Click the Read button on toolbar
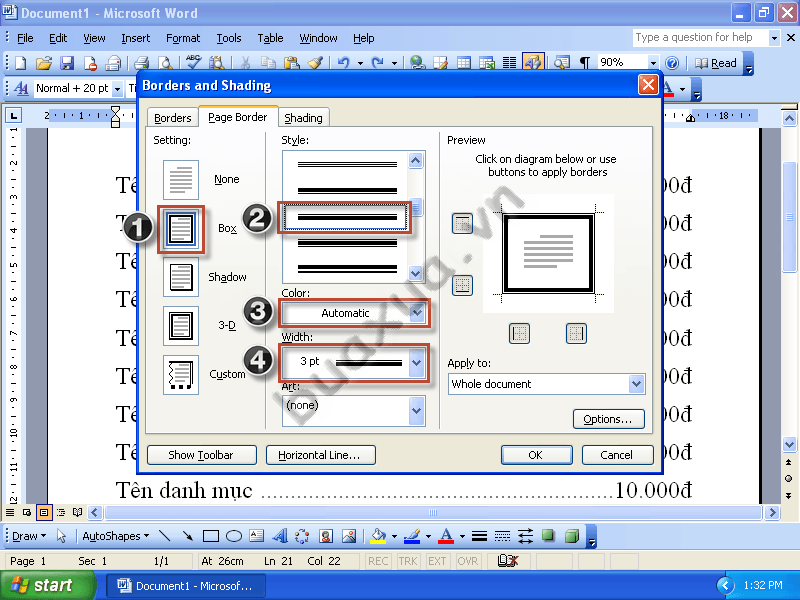Image resolution: width=800 pixels, height=600 pixels. 716,63
